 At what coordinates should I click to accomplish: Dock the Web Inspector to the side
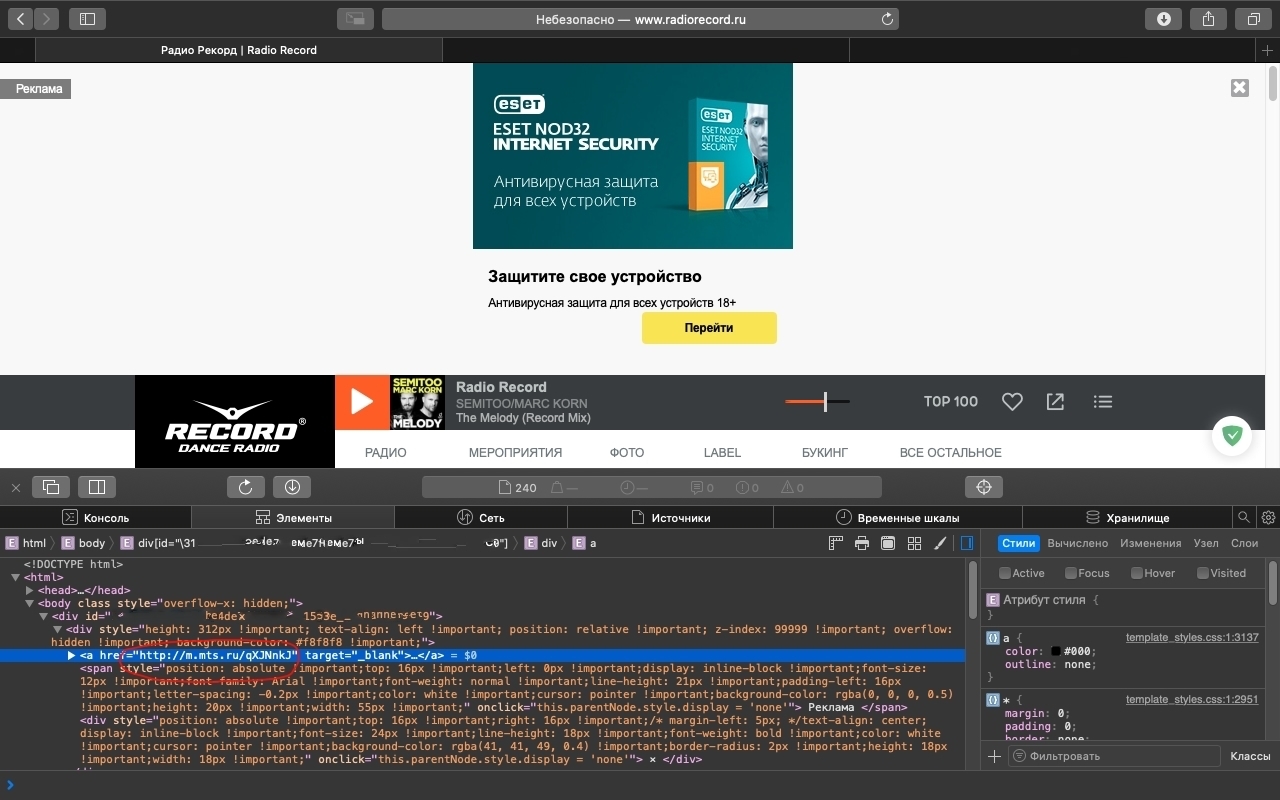(97, 487)
